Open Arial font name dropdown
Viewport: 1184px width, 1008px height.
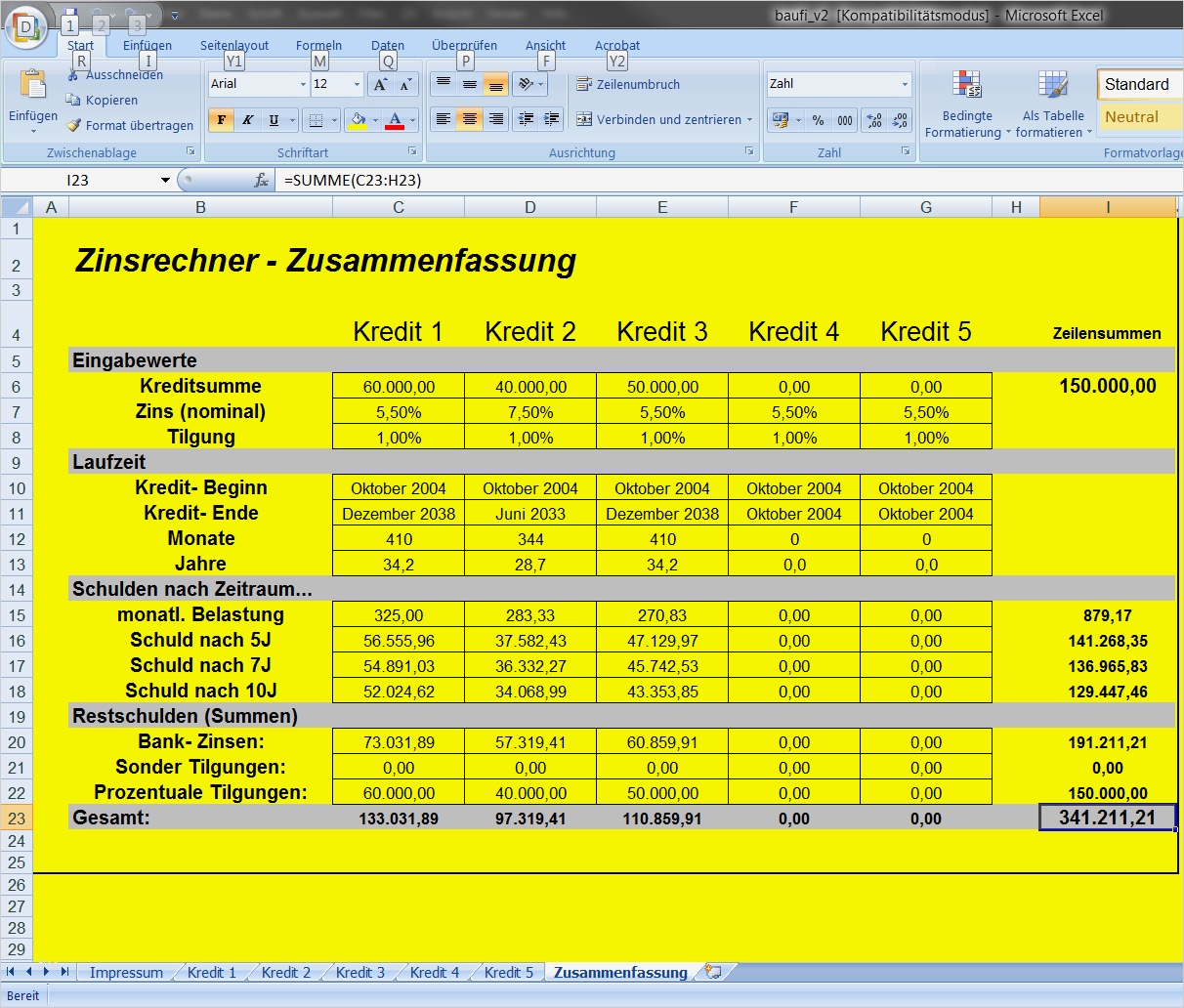click(303, 85)
